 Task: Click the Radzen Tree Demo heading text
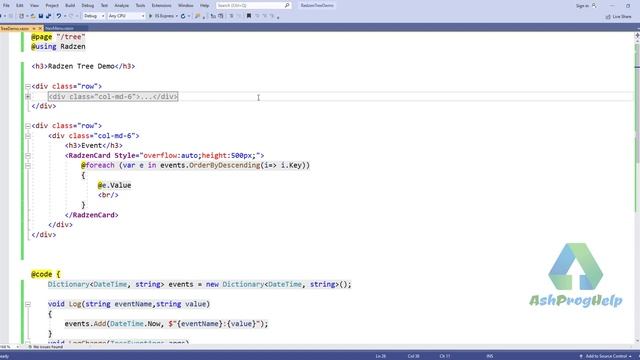coord(81,66)
